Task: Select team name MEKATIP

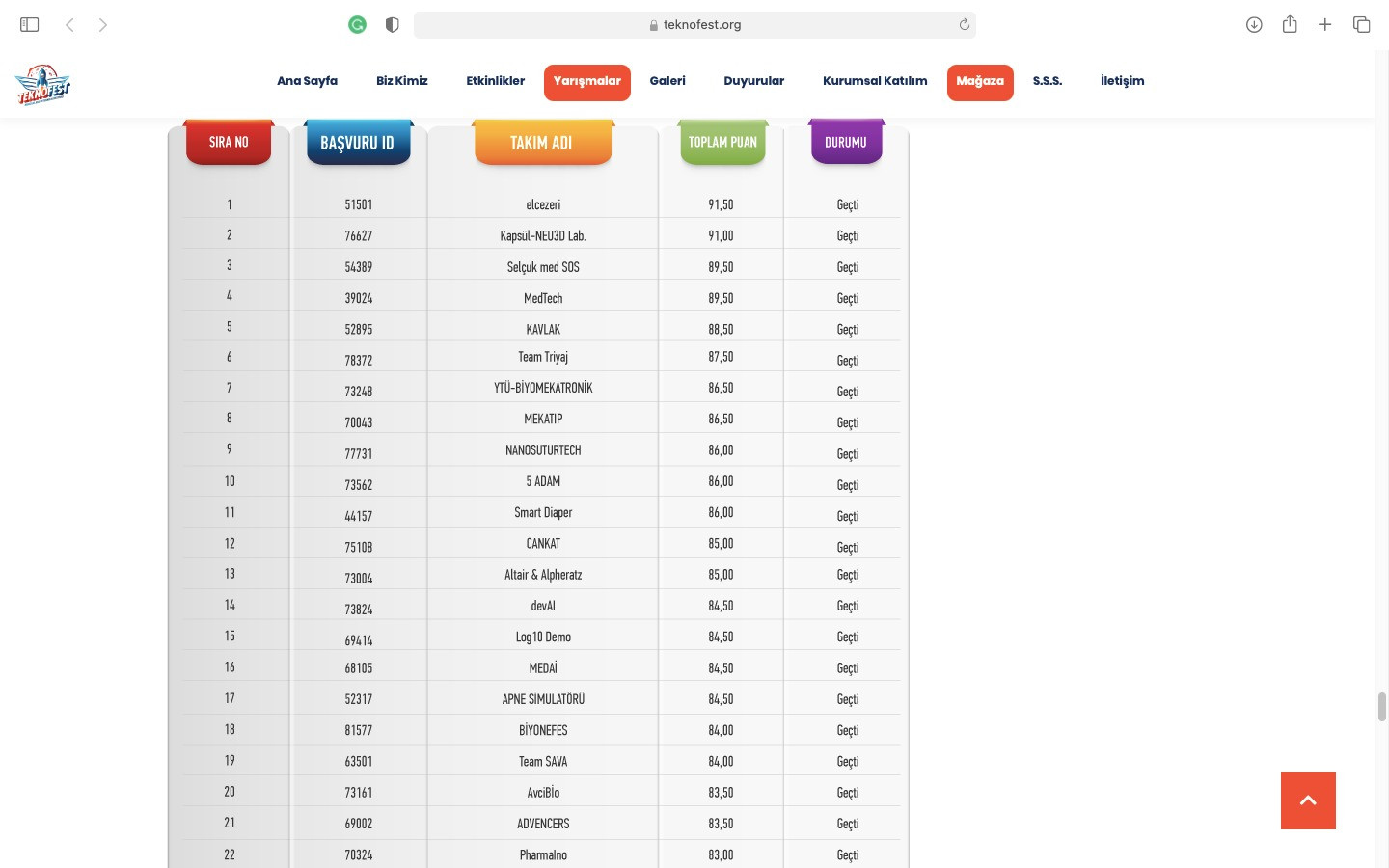Action: (x=543, y=419)
